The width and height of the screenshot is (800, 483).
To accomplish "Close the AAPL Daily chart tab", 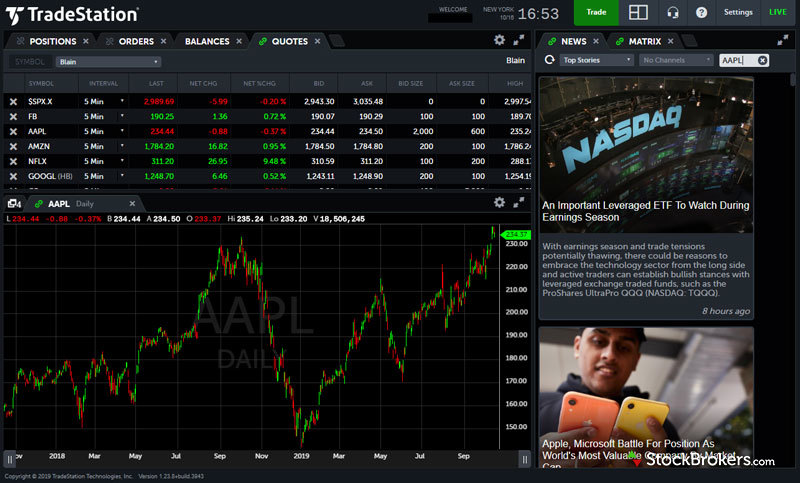I will point(132,204).
